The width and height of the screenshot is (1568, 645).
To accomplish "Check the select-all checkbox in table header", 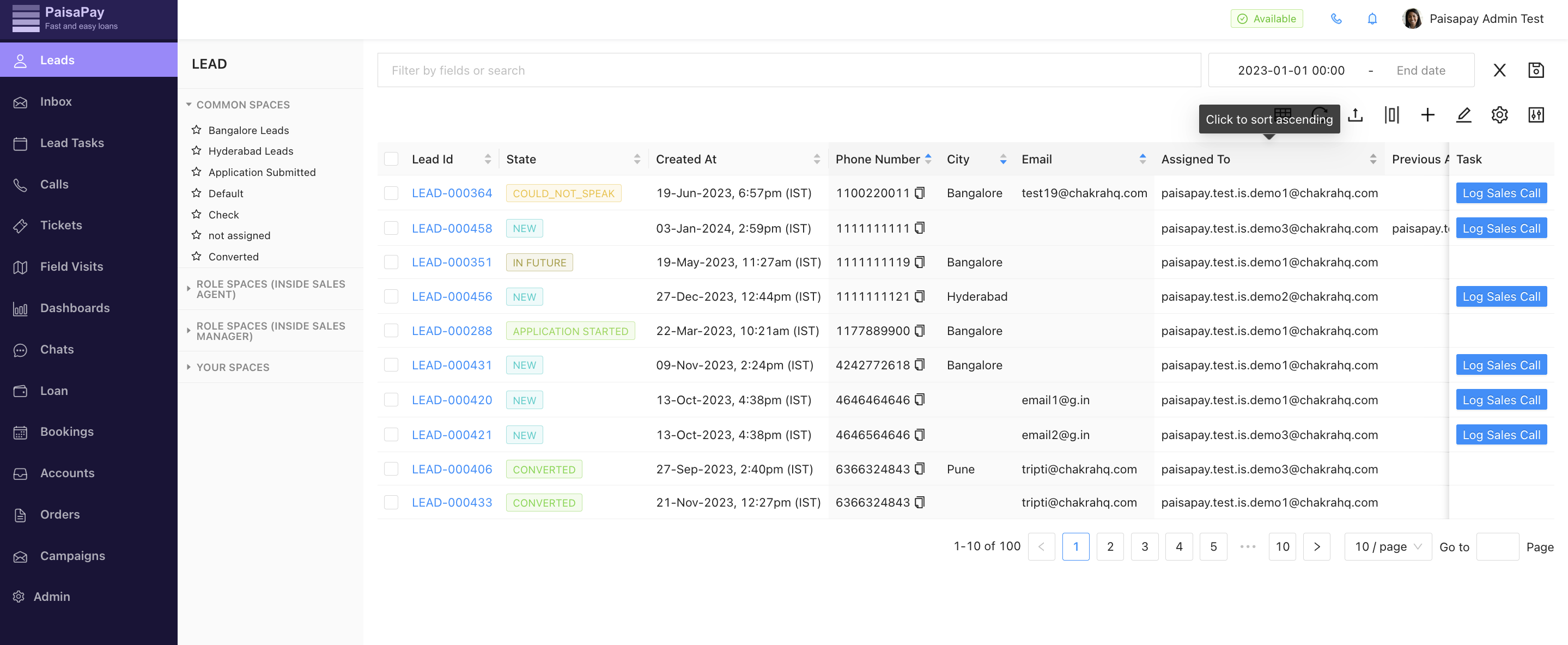I will click(x=391, y=159).
